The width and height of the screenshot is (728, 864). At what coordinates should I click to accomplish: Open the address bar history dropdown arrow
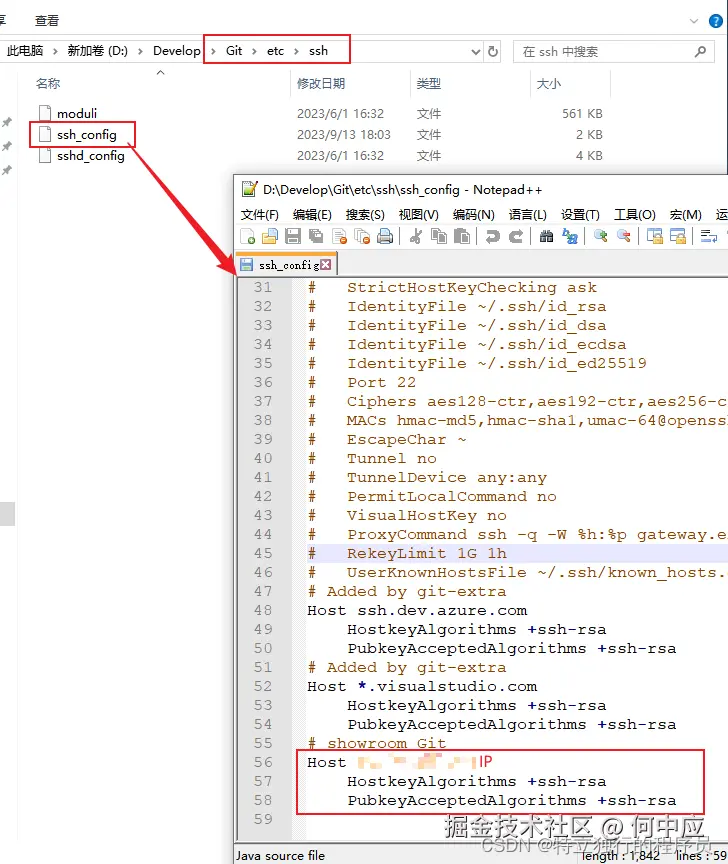click(x=476, y=52)
